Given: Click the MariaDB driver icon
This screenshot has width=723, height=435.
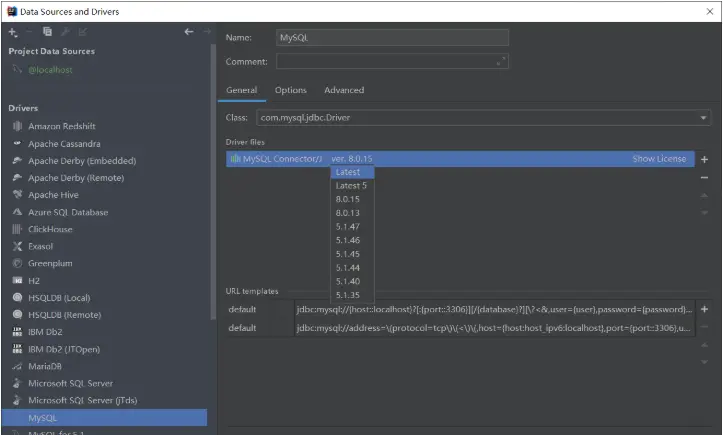Looking at the screenshot, I should click(x=17, y=366).
